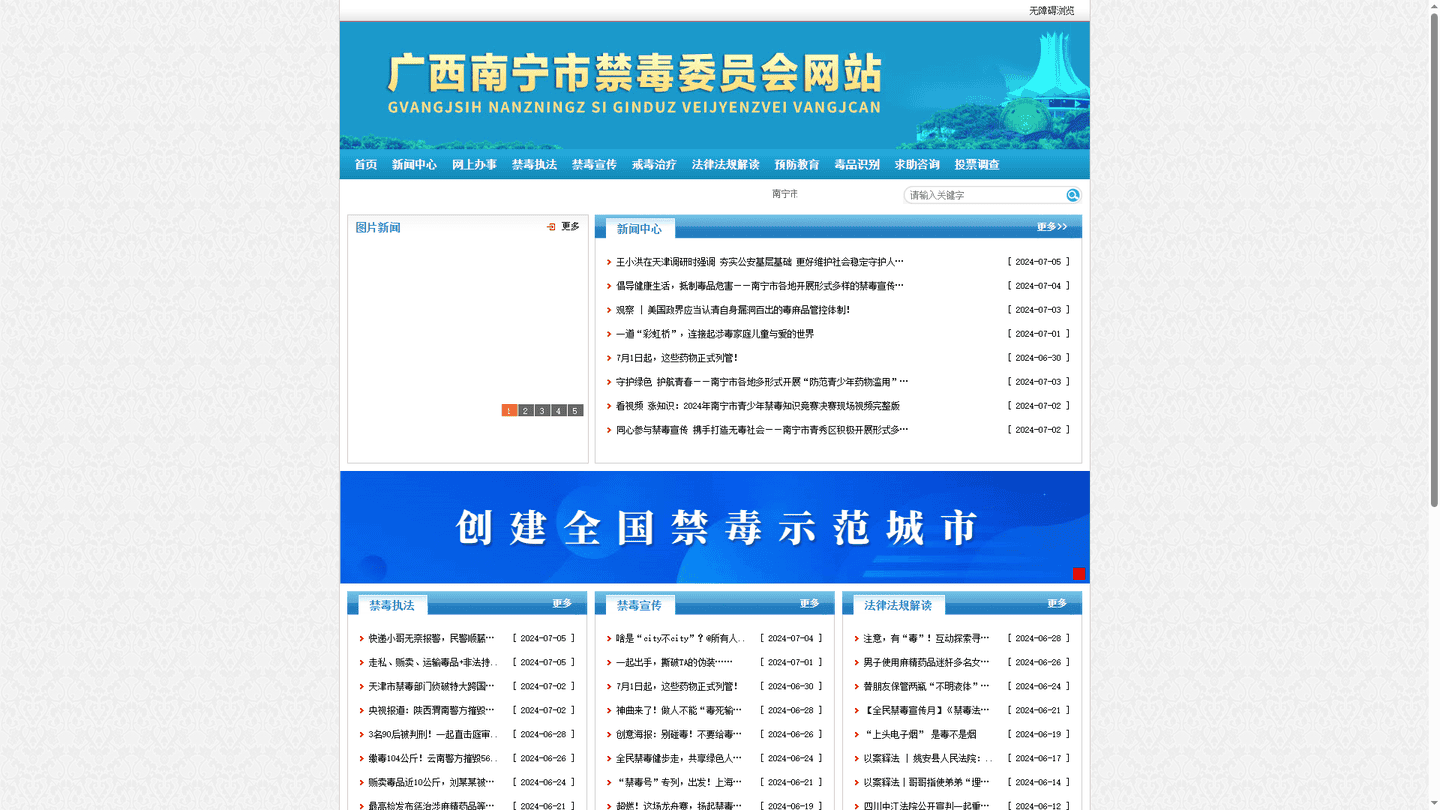Open the 创建全国禁毒示范城市 banner
The image size is (1440, 810).
click(715, 527)
